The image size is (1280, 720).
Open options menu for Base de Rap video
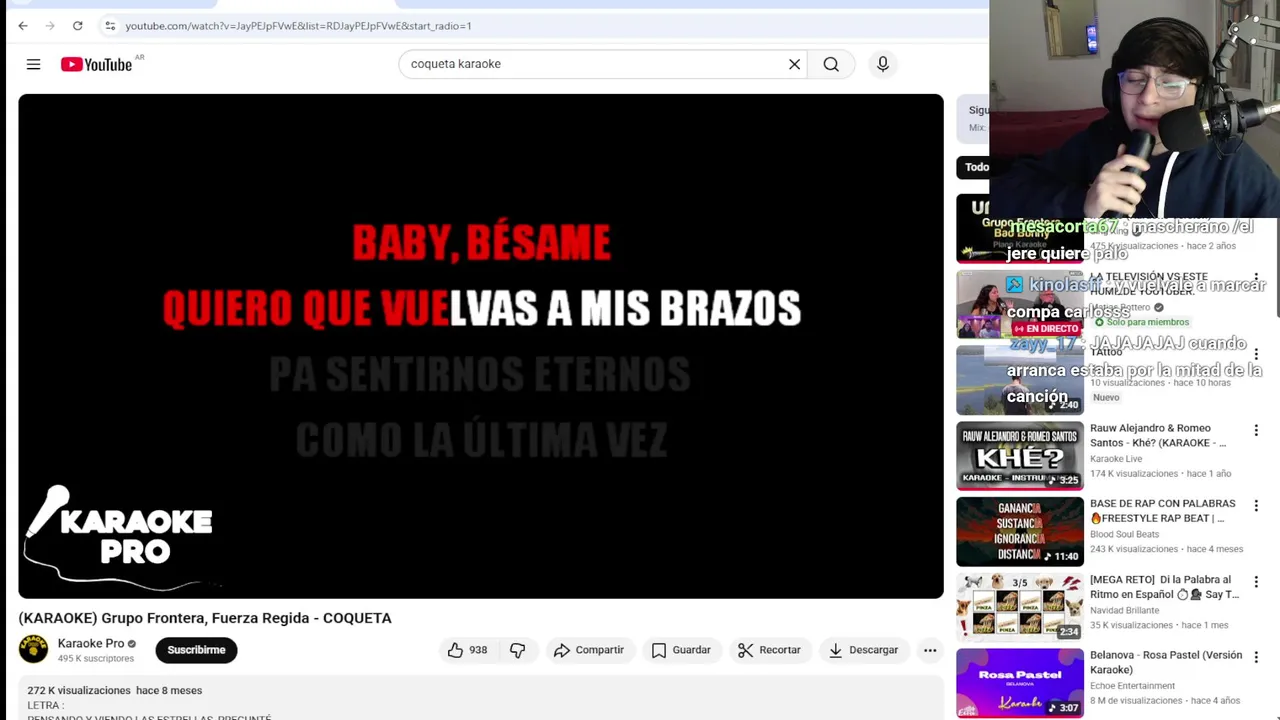click(x=1256, y=506)
